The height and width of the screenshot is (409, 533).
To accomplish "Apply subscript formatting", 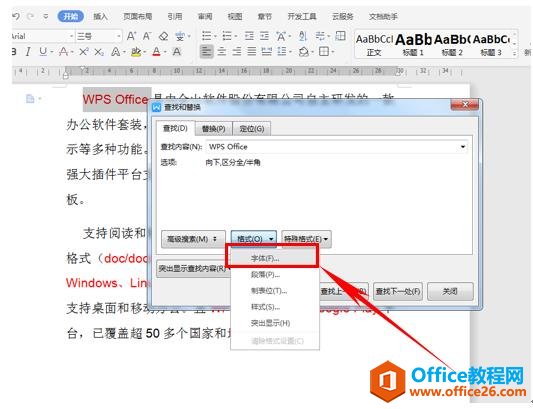I will [x=99, y=52].
